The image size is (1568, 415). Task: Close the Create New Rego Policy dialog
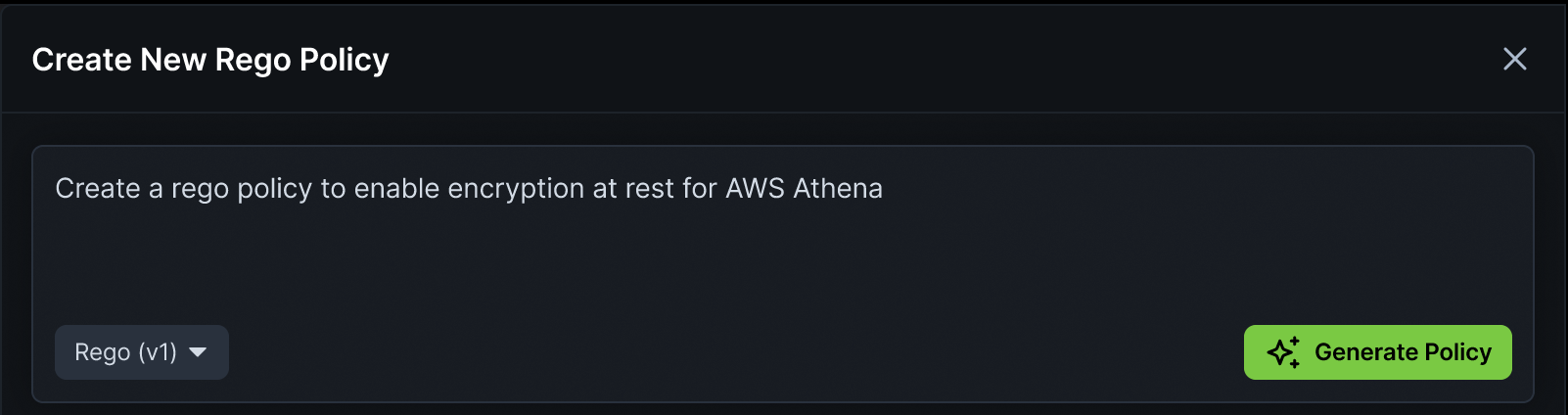(1514, 59)
